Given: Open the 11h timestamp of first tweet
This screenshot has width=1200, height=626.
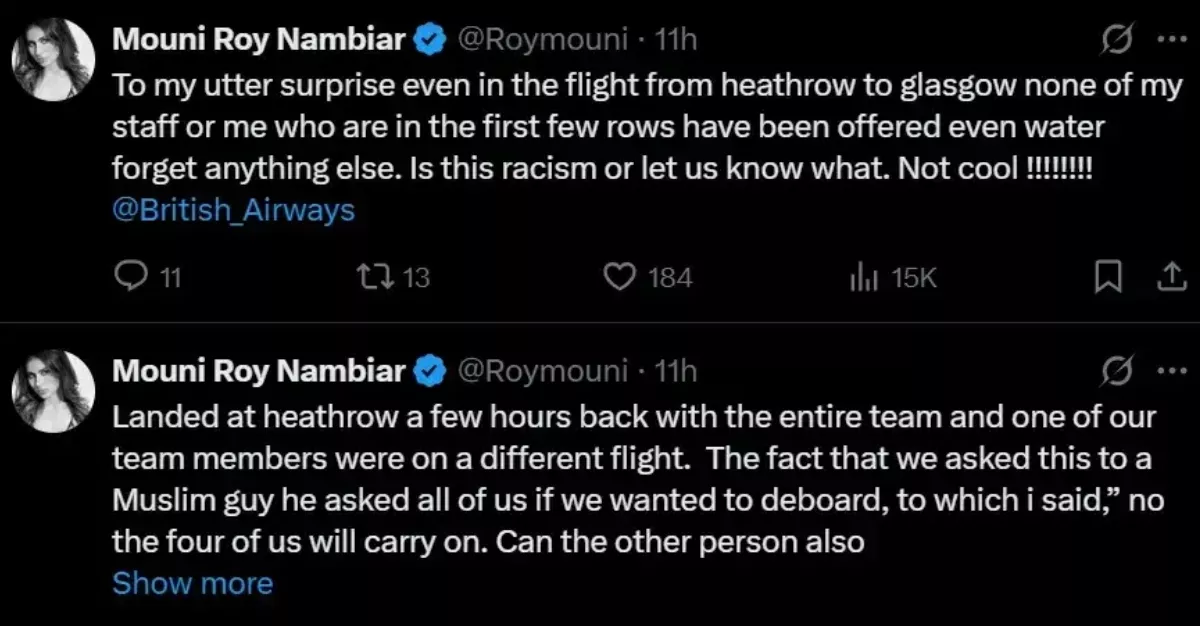Looking at the screenshot, I should click(x=675, y=40).
